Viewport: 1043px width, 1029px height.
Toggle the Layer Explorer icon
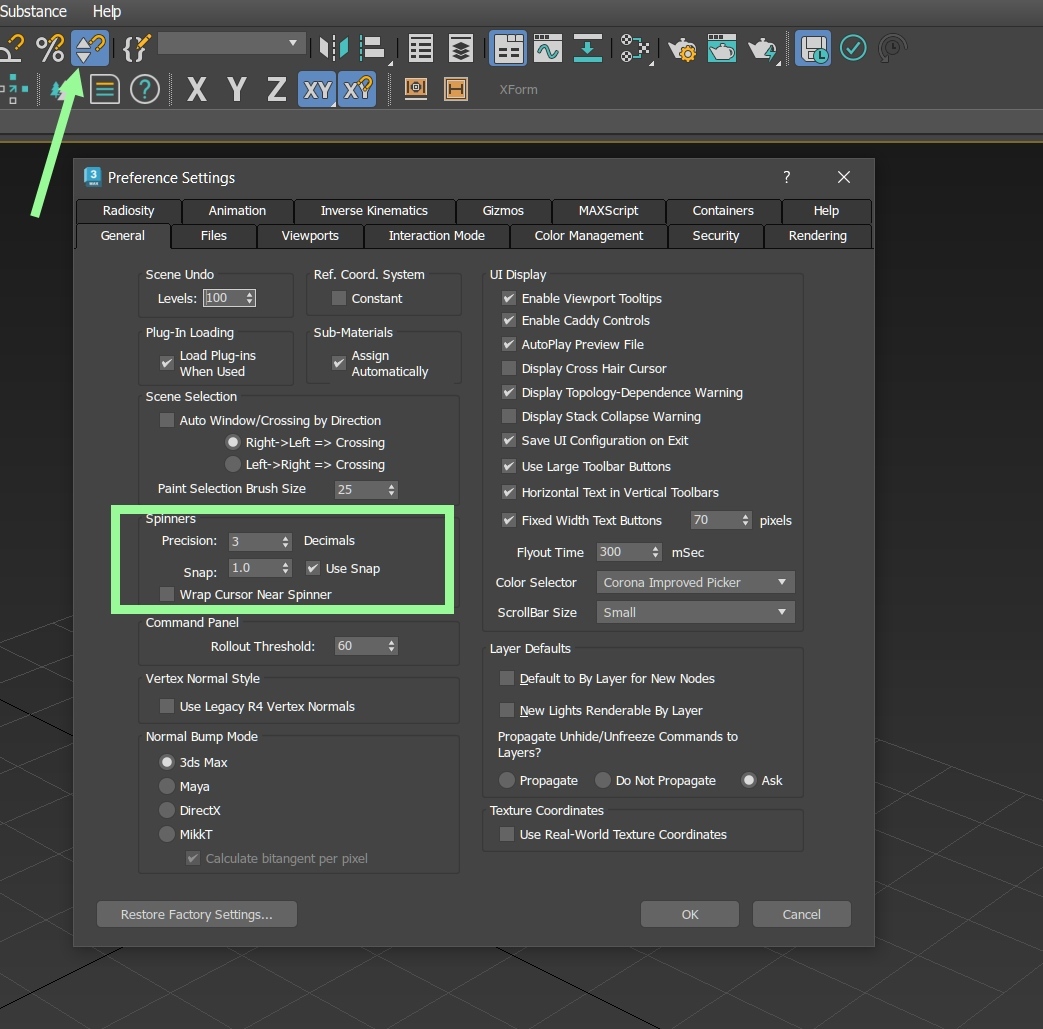click(460, 49)
